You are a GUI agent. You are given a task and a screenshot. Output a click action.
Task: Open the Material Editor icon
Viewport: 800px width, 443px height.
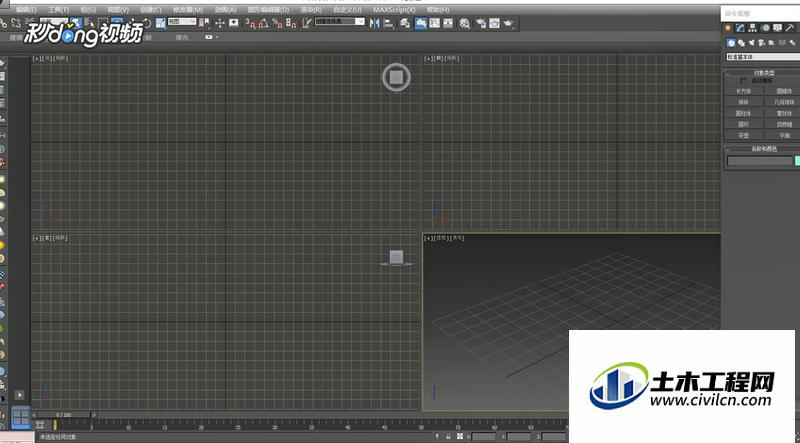(x=465, y=23)
